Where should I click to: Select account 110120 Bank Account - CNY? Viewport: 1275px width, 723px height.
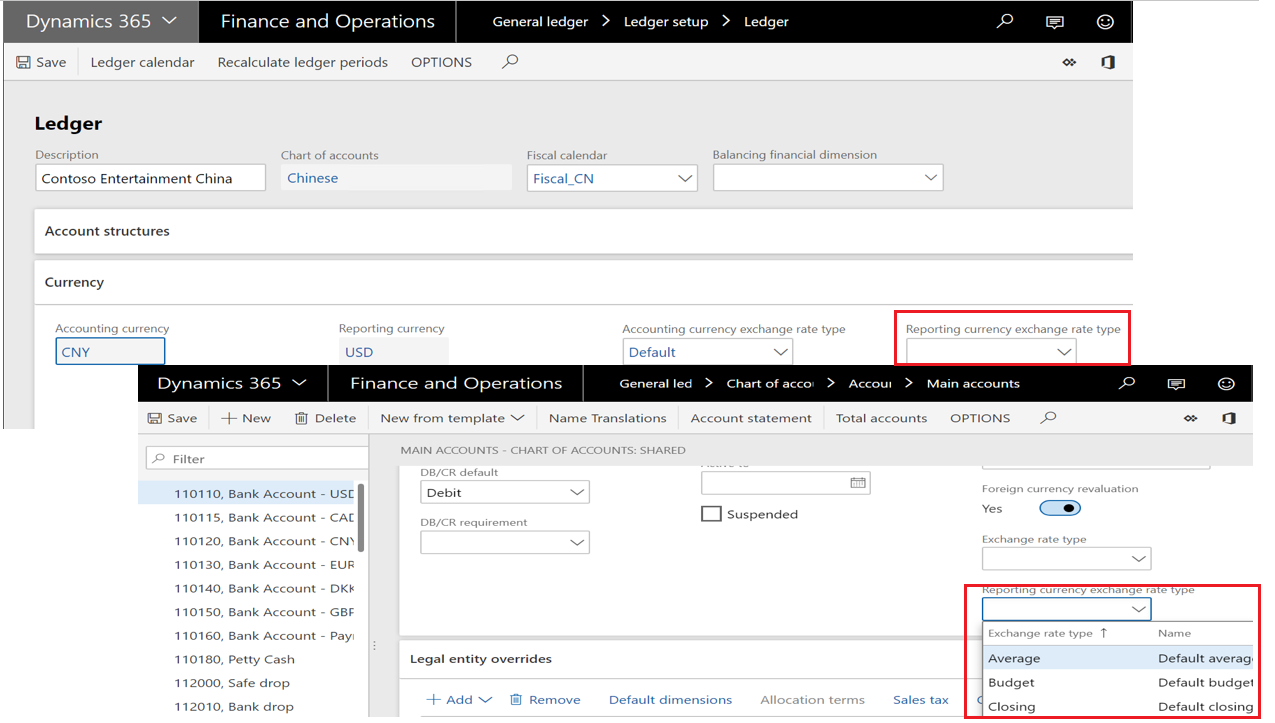[x=264, y=541]
